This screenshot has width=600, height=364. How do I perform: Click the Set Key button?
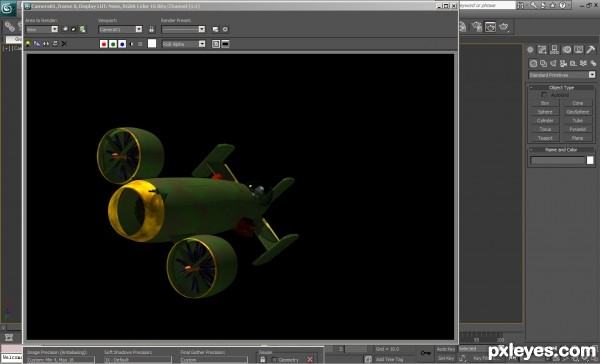pyautogui.click(x=446, y=358)
